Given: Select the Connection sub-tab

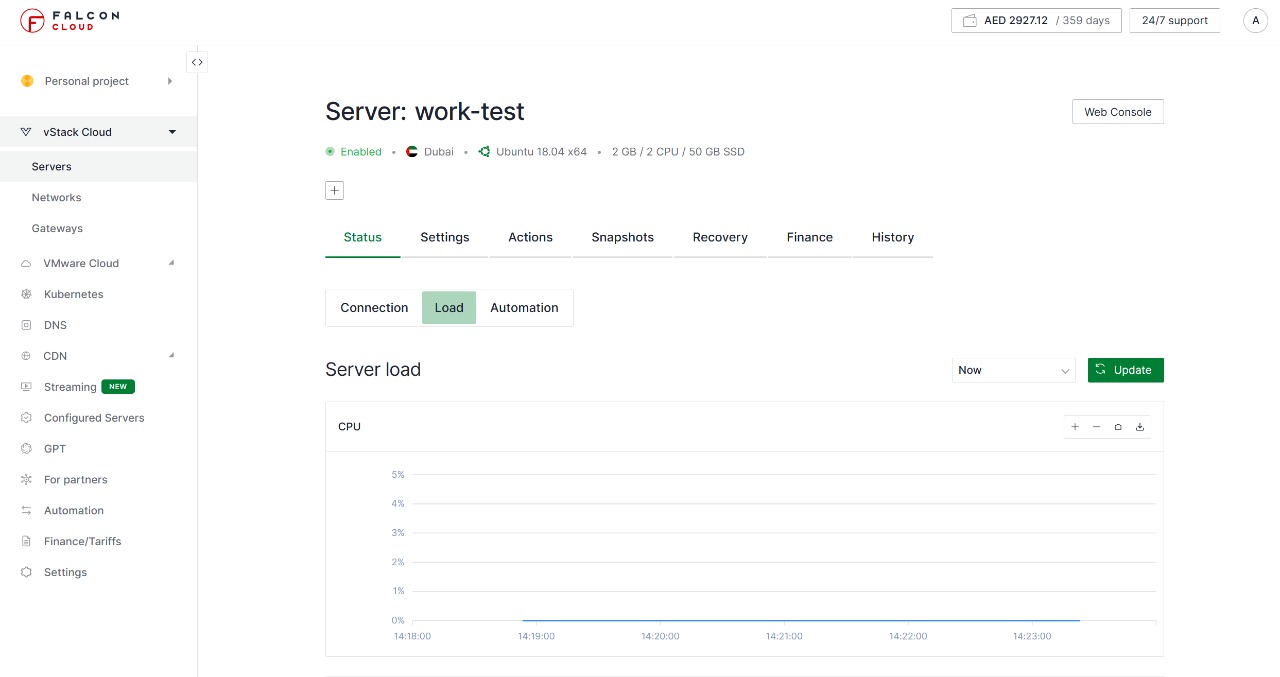Looking at the screenshot, I should pos(374,308).
